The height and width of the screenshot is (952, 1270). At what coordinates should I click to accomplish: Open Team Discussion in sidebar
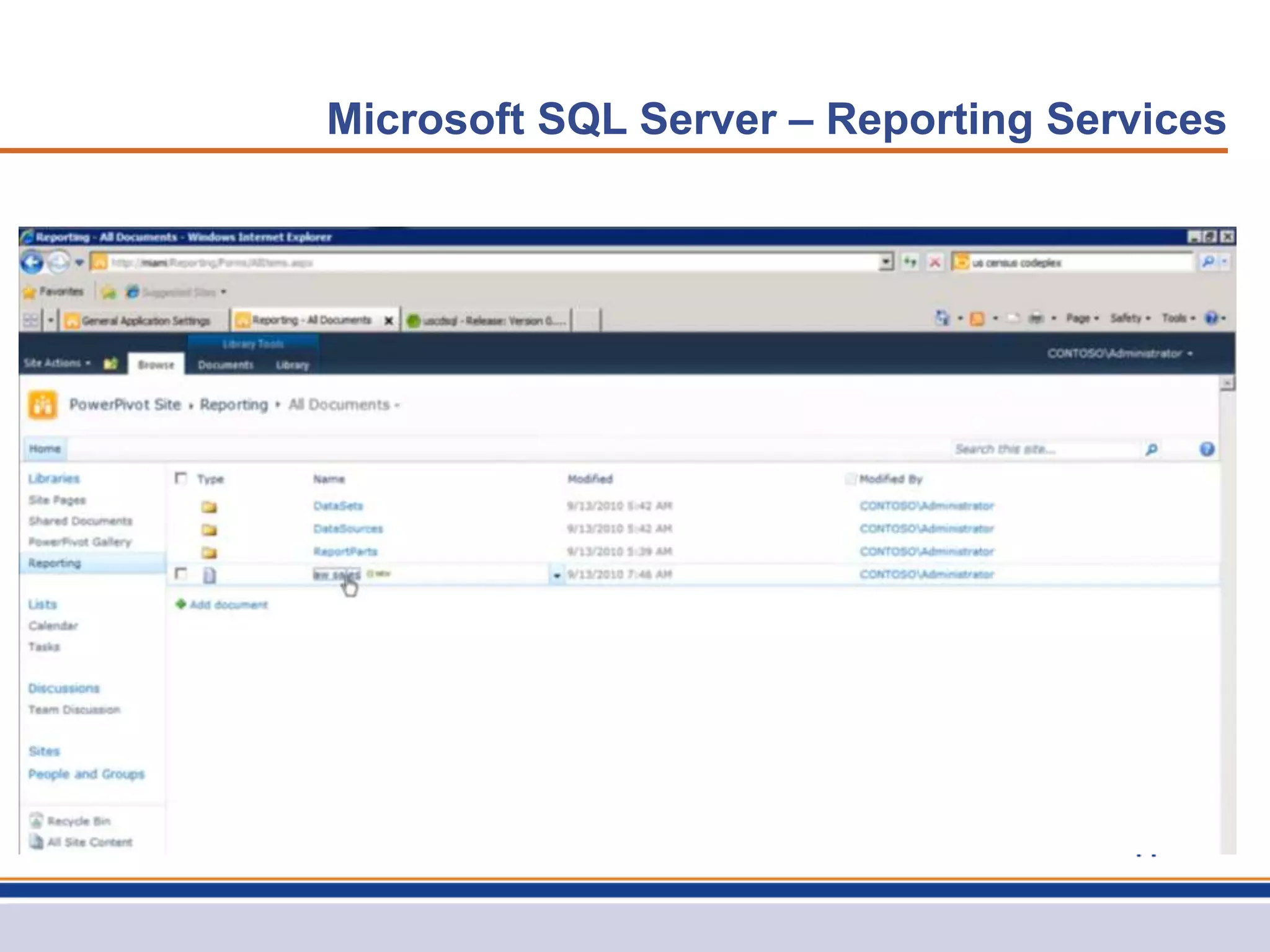click(74, 709)
